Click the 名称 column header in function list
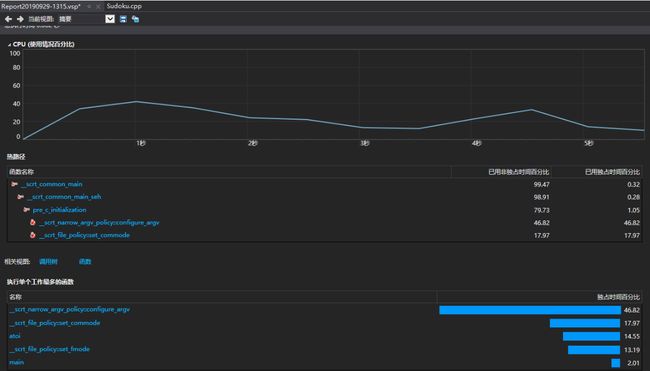This screenshot has width=650, height=371. coord(222,297)
